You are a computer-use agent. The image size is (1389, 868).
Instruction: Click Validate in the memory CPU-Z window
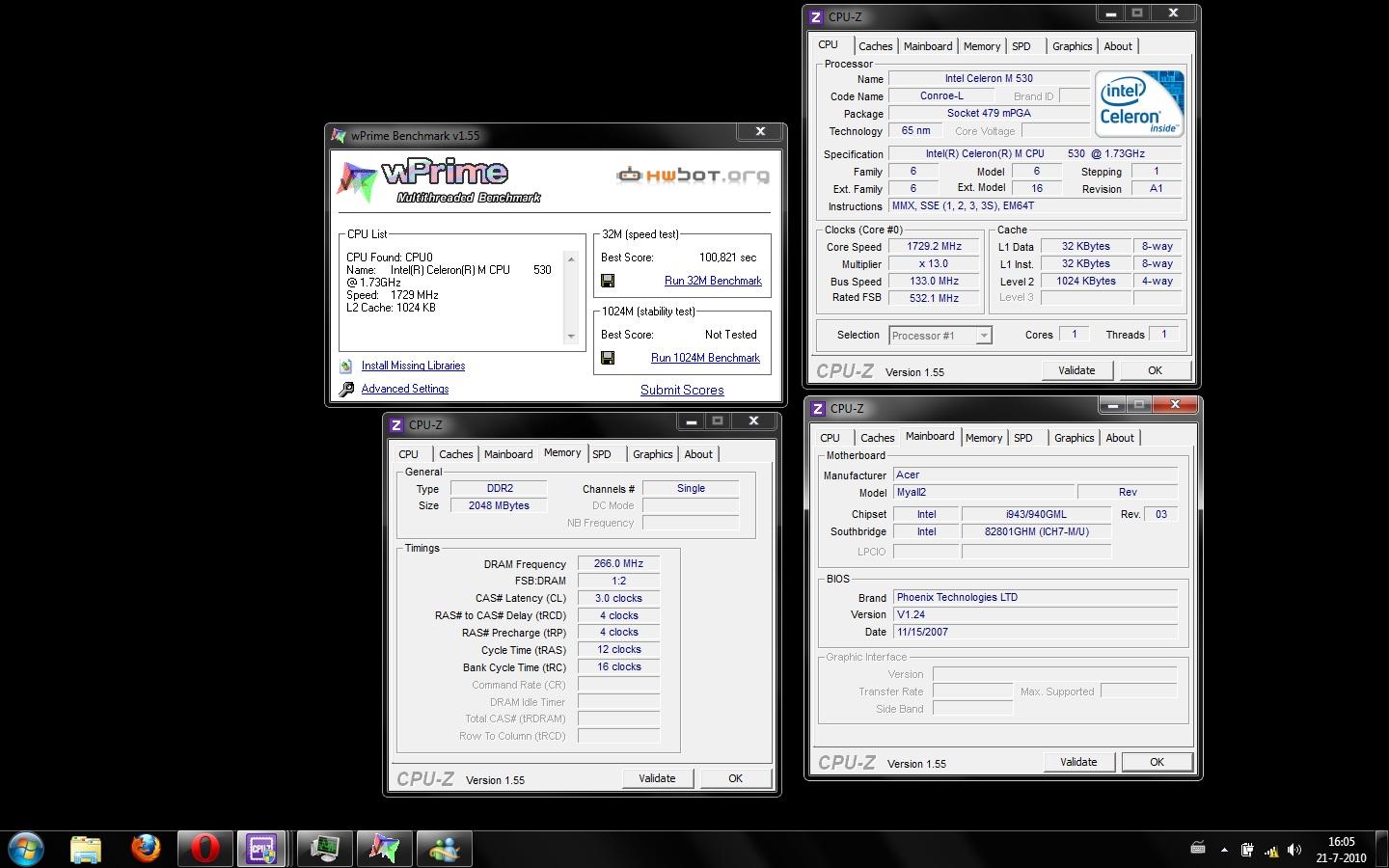click(657, 778)
